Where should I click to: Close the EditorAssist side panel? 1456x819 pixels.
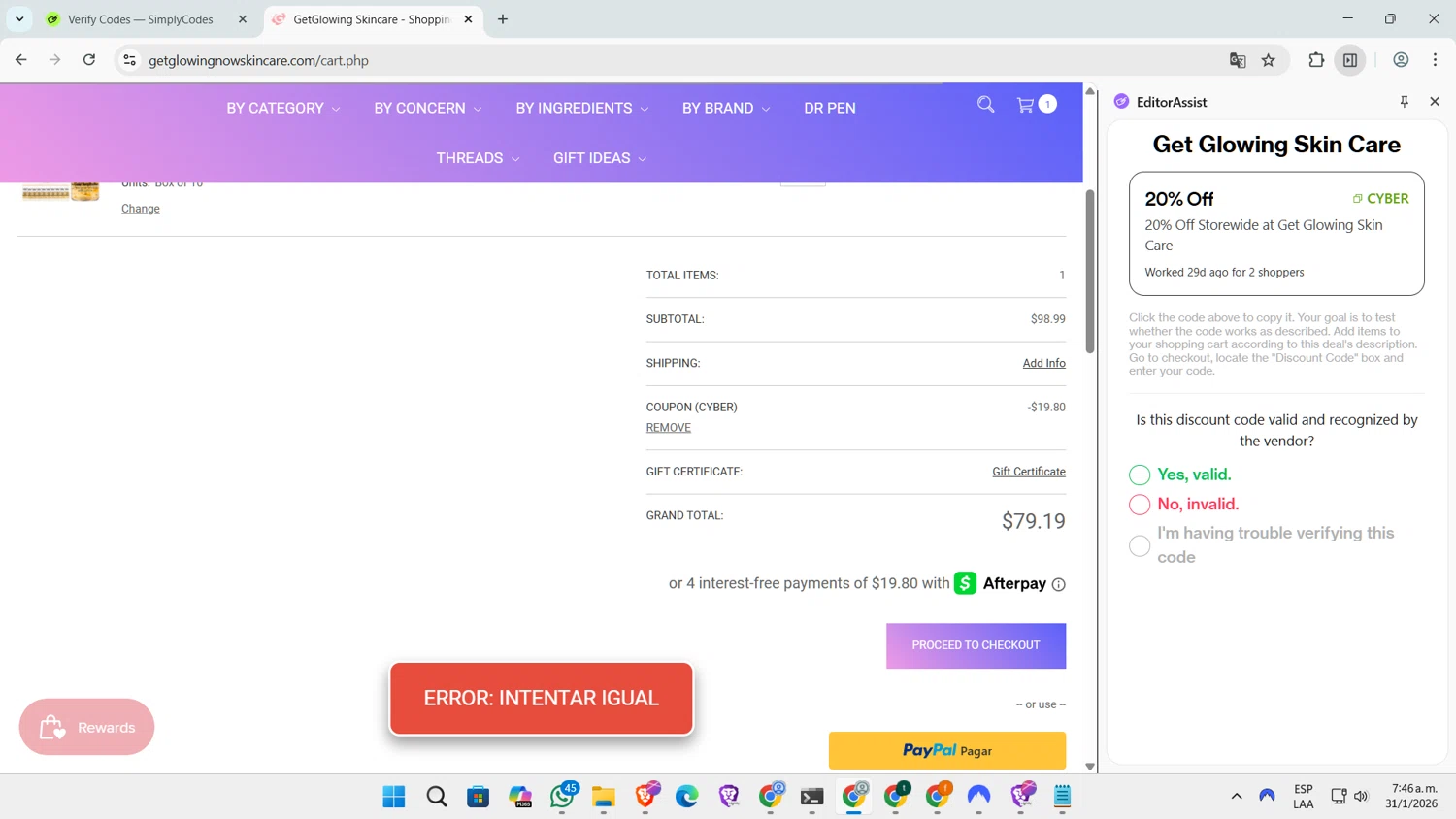[x=1435, y=102]
